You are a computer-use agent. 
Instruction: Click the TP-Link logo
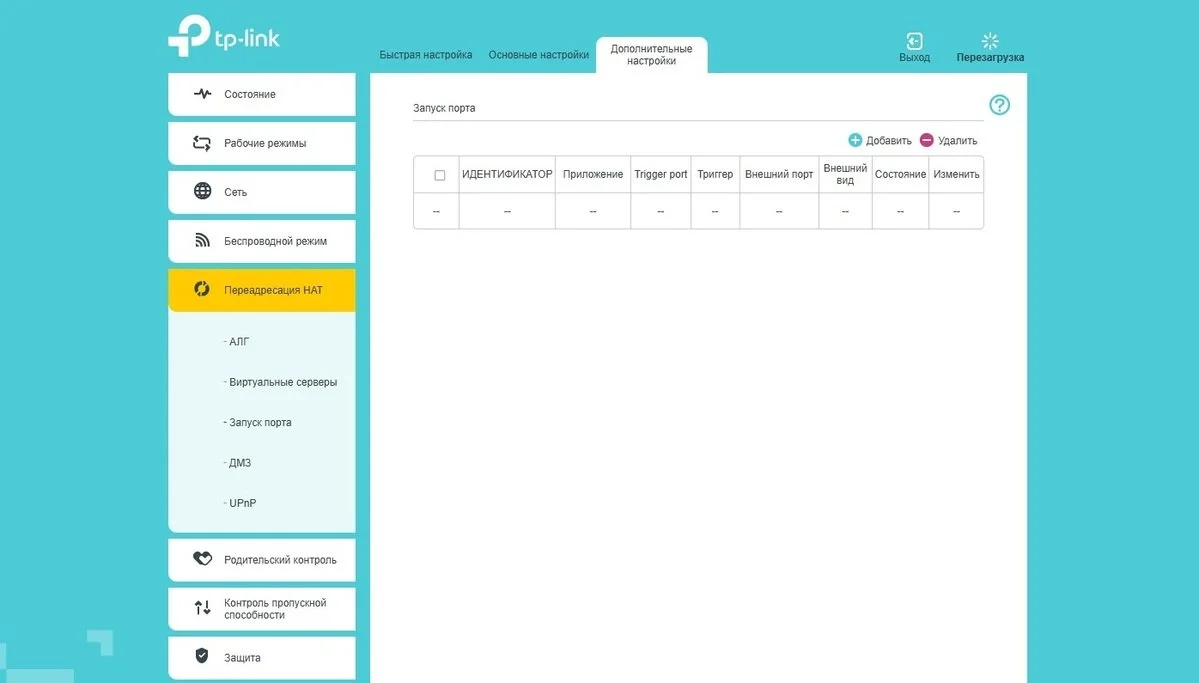223,36
